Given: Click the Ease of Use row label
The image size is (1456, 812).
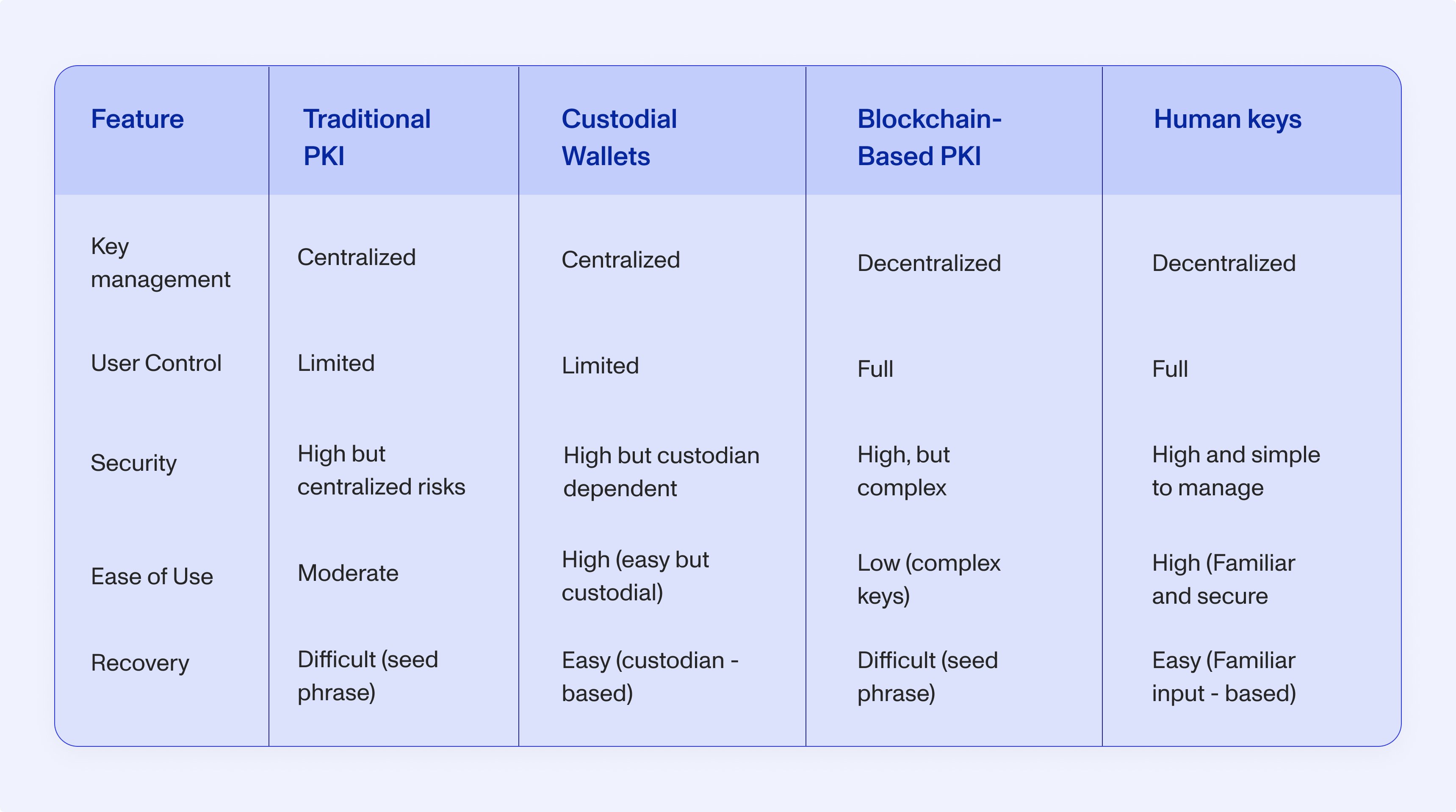Looking at the screenshot, I should coord(152,576).
